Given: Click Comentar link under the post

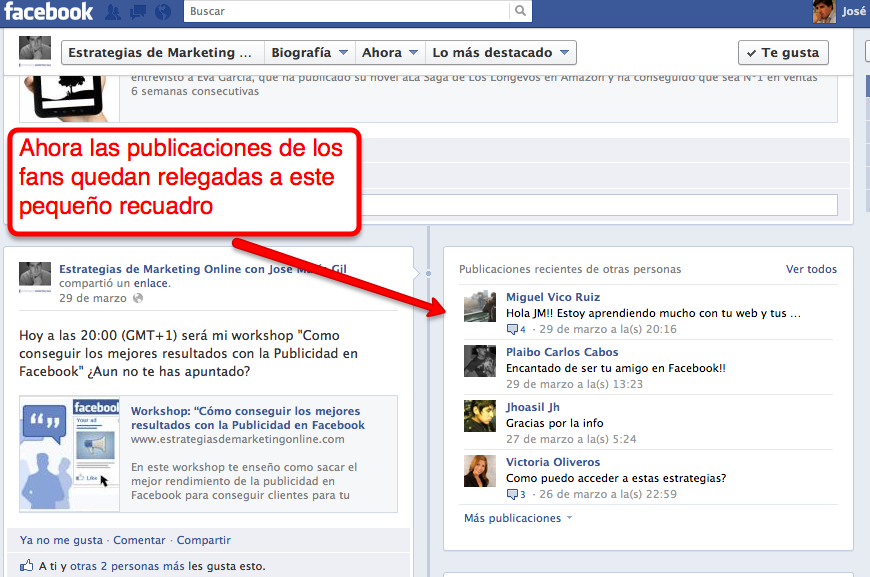Looking at the screenshot, I should click(x=139, y=540).
